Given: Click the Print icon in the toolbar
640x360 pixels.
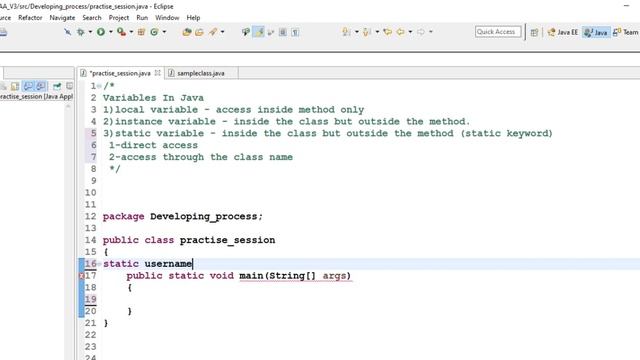Looking at the screenshot, I should tap(3, 33).
